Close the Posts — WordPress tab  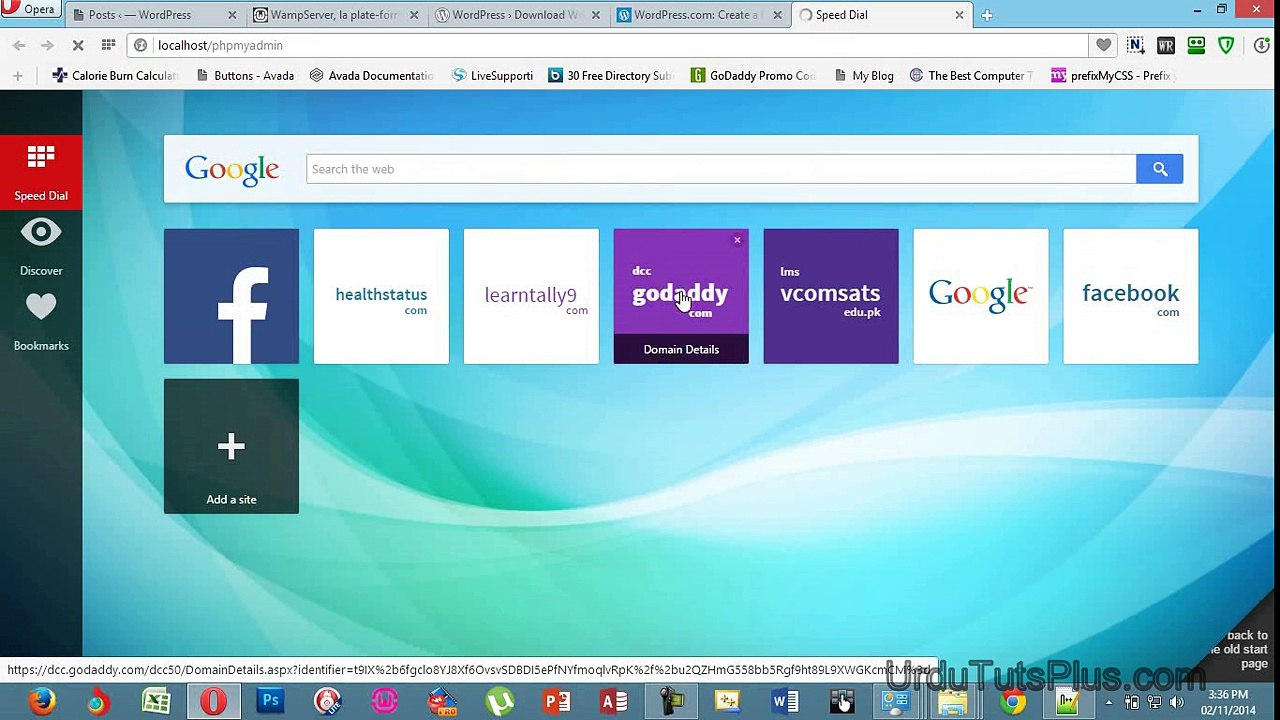[x=232, y=15]
